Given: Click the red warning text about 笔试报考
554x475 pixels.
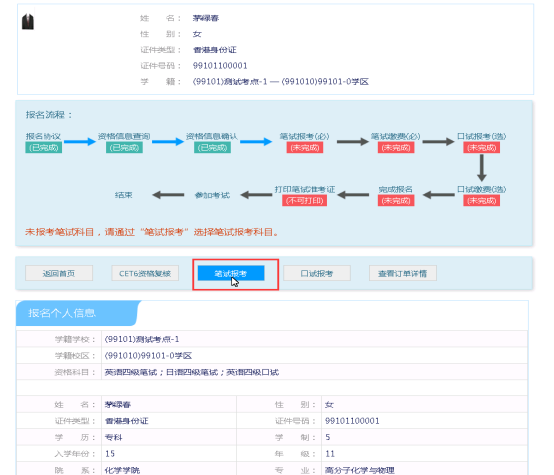Looking at the screenshot, I should click(152, 232).
